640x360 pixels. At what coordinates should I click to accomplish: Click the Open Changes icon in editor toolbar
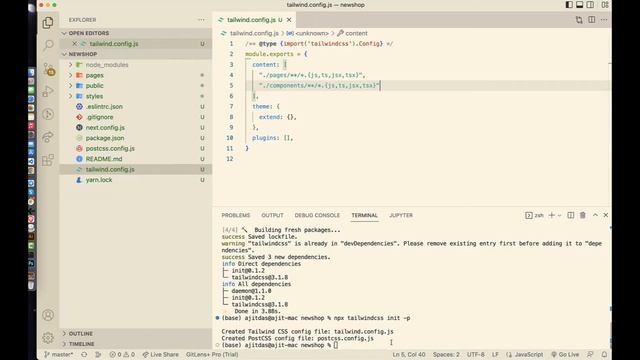[579, 20]
